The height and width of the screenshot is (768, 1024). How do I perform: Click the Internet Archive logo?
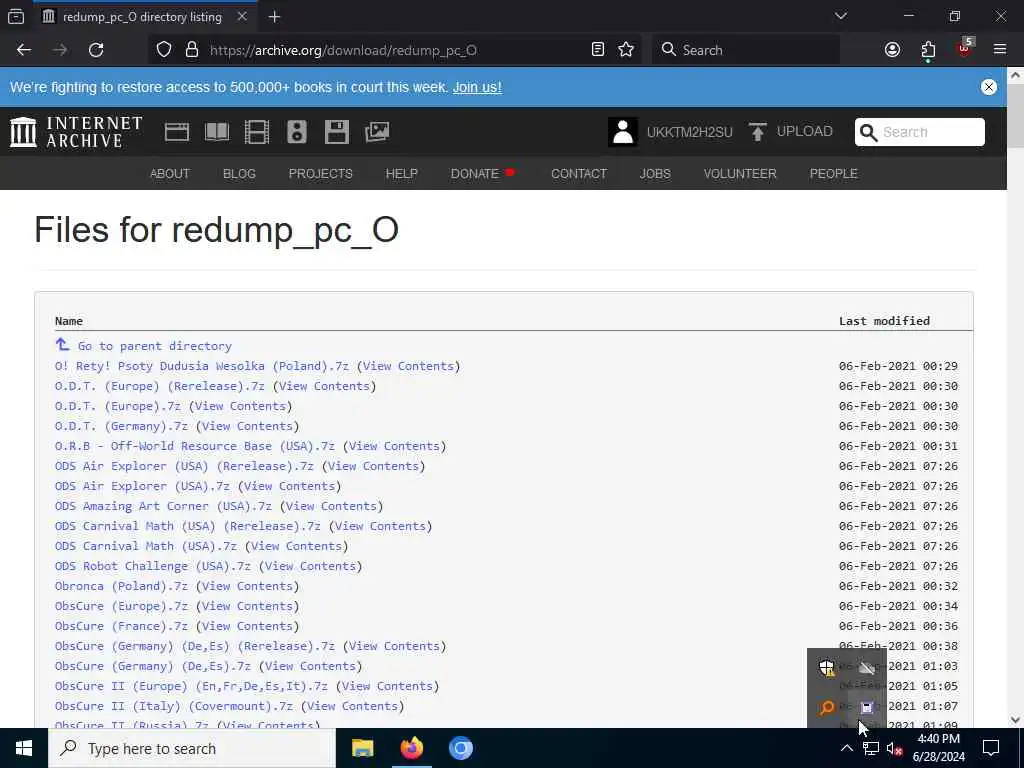76,132
